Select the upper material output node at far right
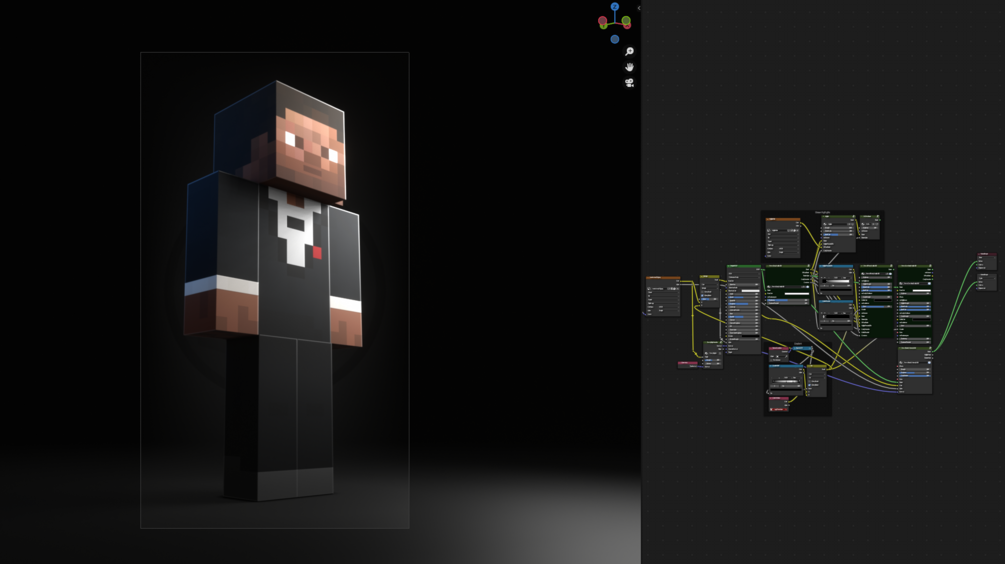 [987, 261]
